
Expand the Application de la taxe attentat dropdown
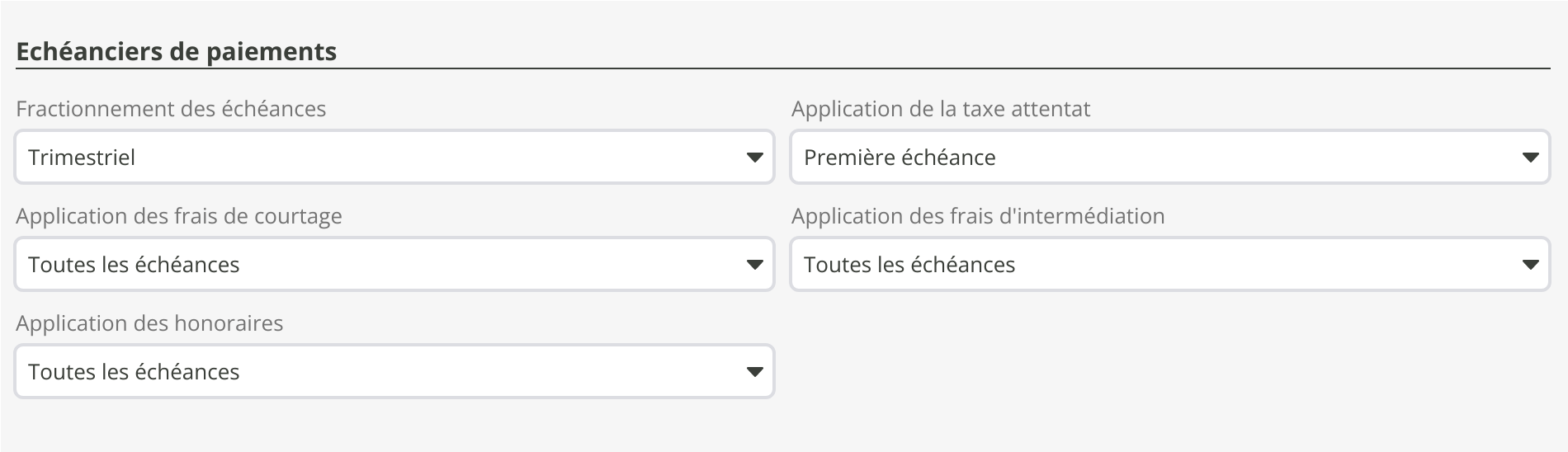coord(1169,157)
